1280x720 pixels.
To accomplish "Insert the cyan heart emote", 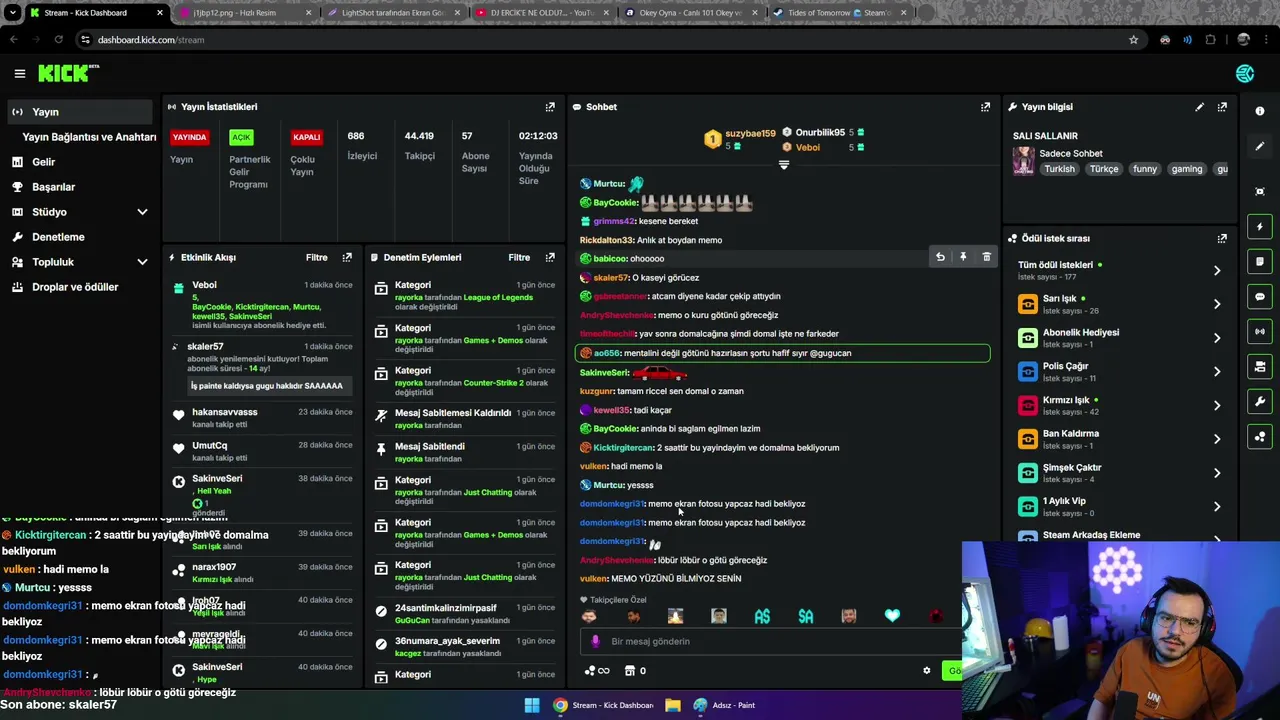I will (x=892, y=617).
